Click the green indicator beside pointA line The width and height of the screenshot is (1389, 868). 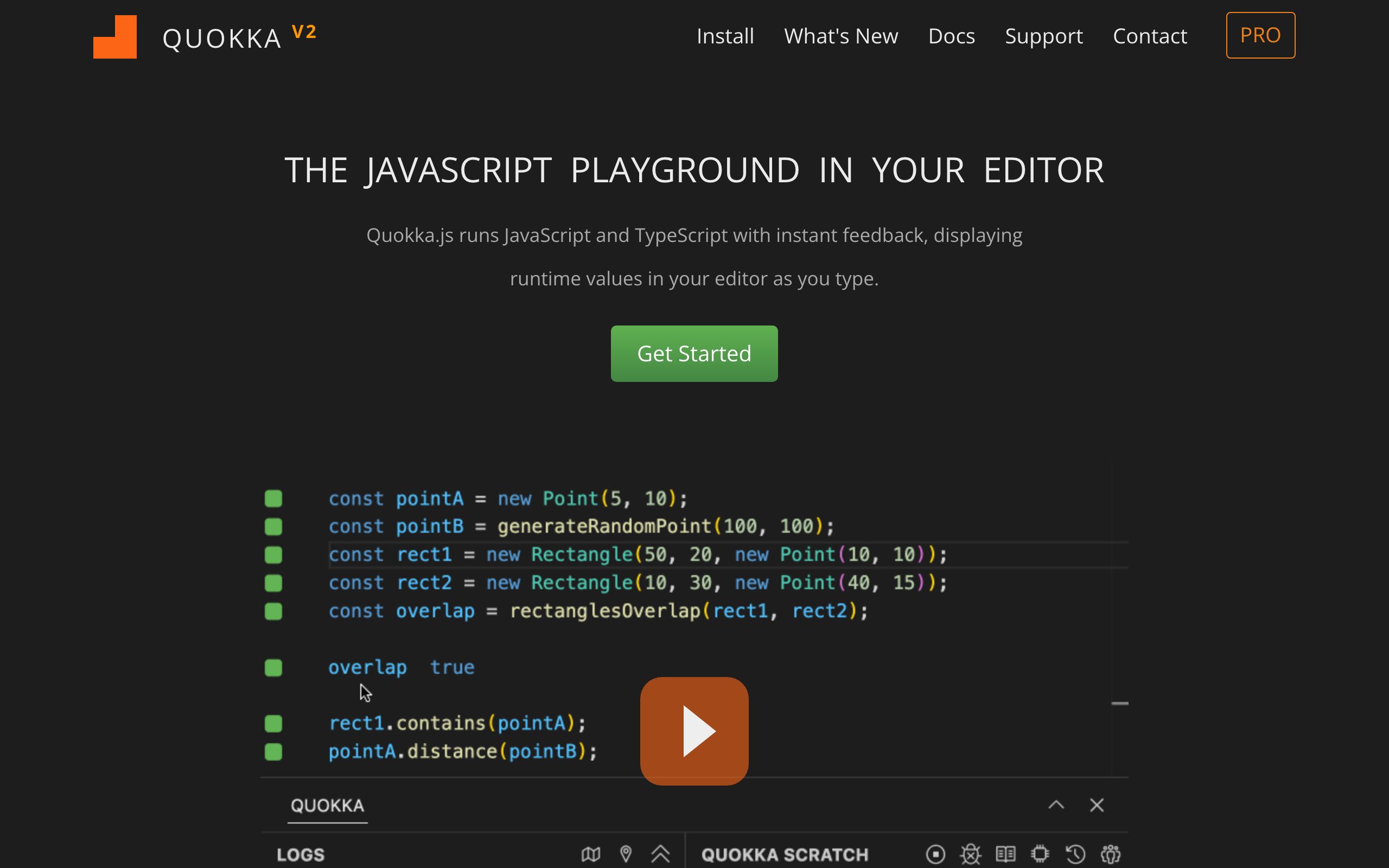coord(273,499)
